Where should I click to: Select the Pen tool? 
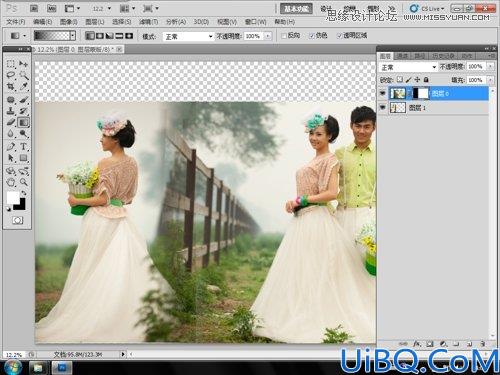click(11, 147)
